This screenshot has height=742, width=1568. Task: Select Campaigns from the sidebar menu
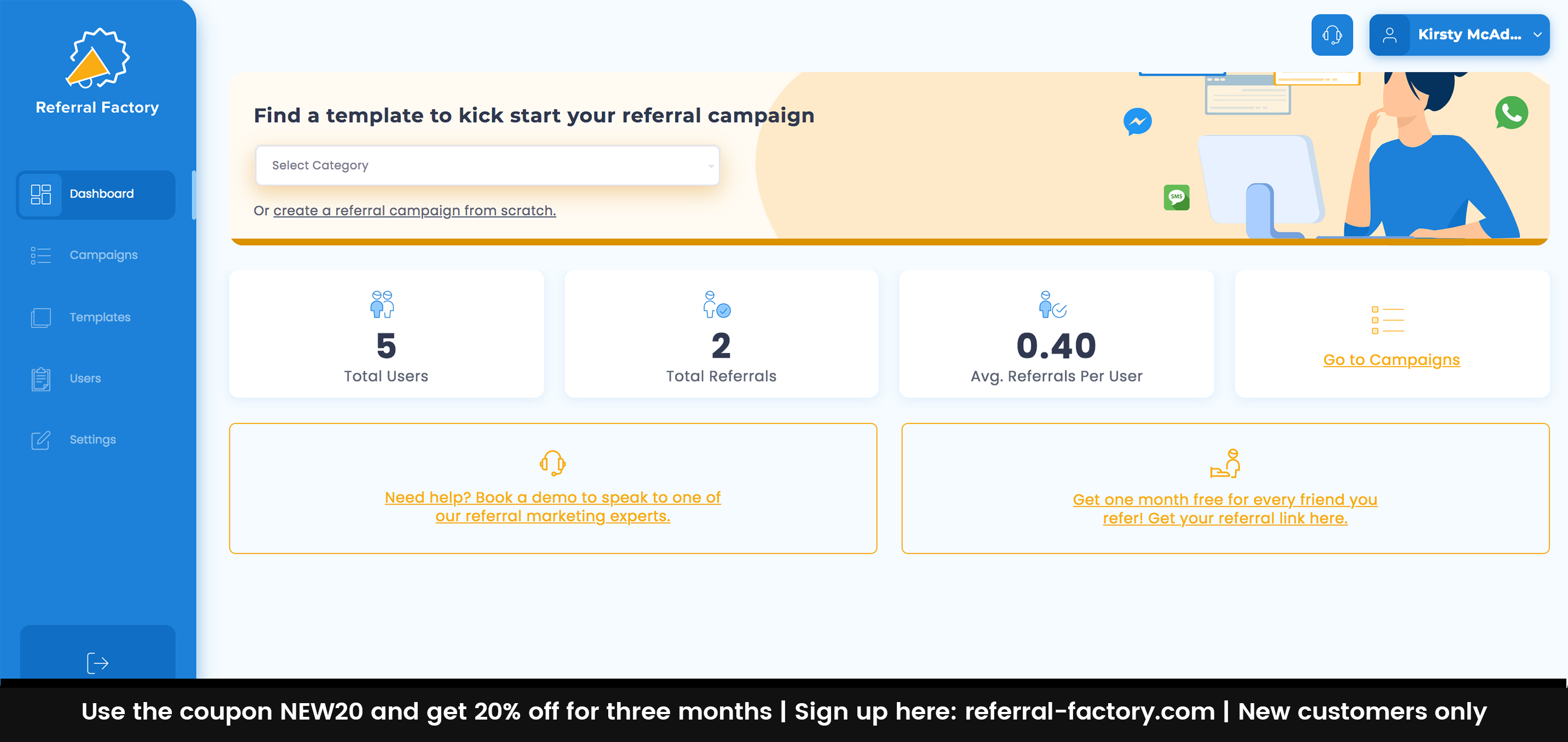point(103,256)
